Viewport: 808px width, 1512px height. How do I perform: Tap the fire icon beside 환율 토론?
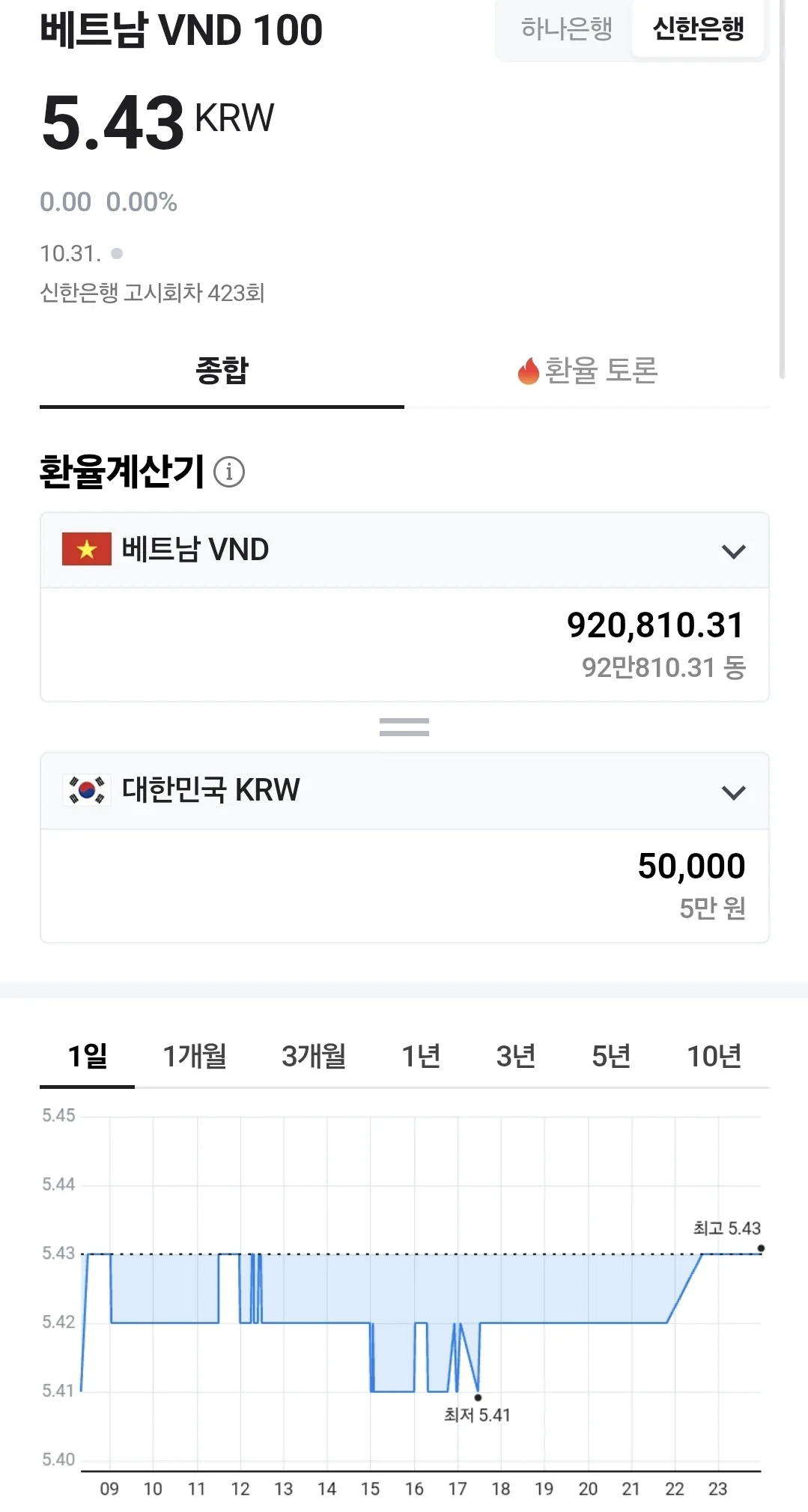[x=529, y=371]
